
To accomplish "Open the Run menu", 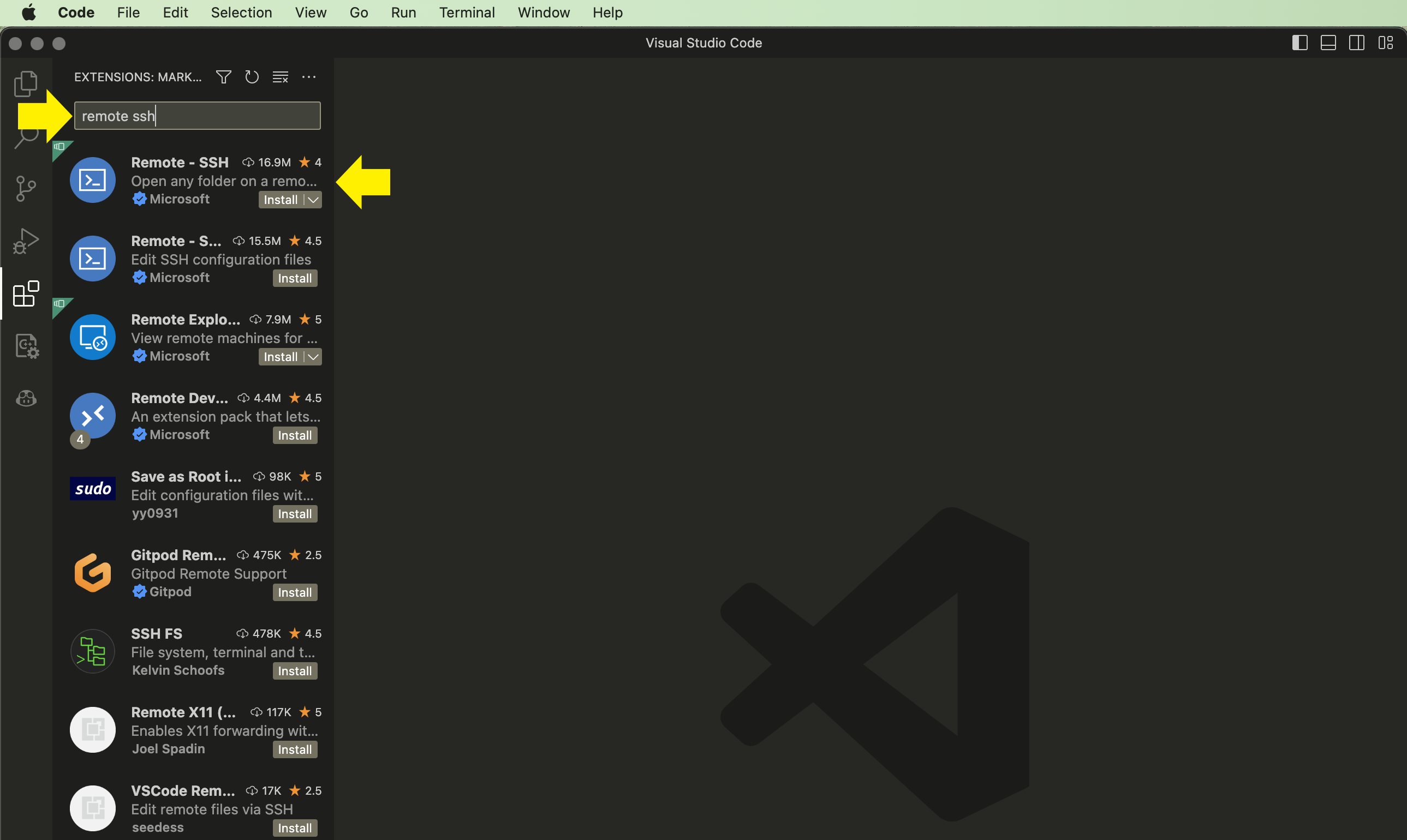I will (x=403, y=13).
